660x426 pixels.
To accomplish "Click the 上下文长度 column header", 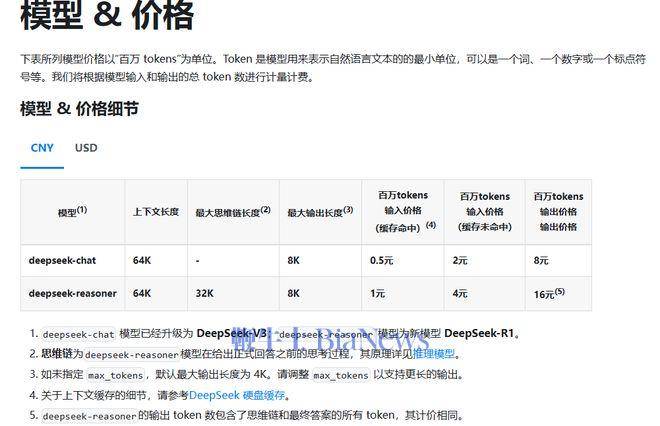I will point(155,212).
